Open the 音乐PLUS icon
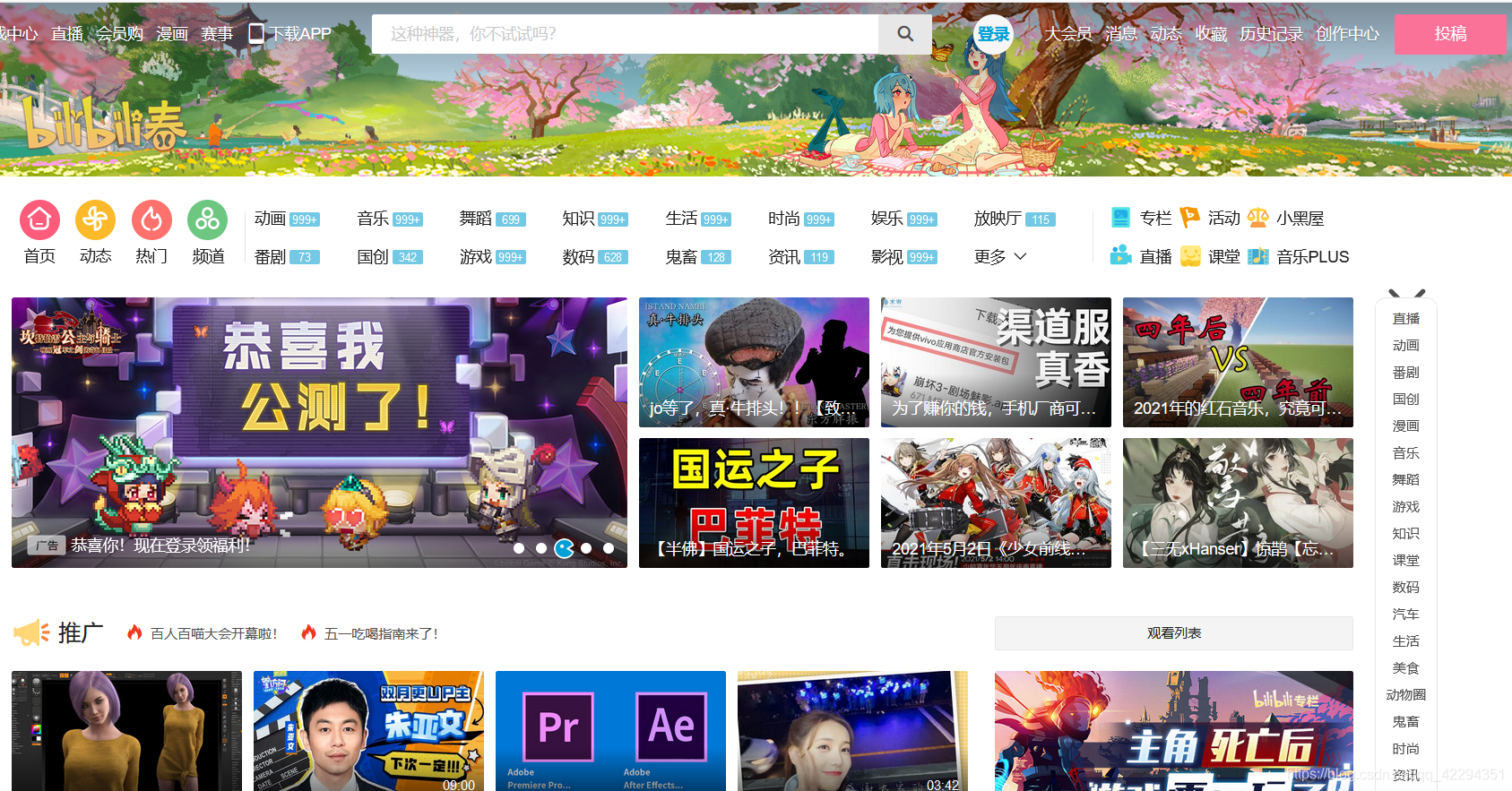This screenshot has height=791, width=1512. pyautogui.click(x=1258, y=256)
